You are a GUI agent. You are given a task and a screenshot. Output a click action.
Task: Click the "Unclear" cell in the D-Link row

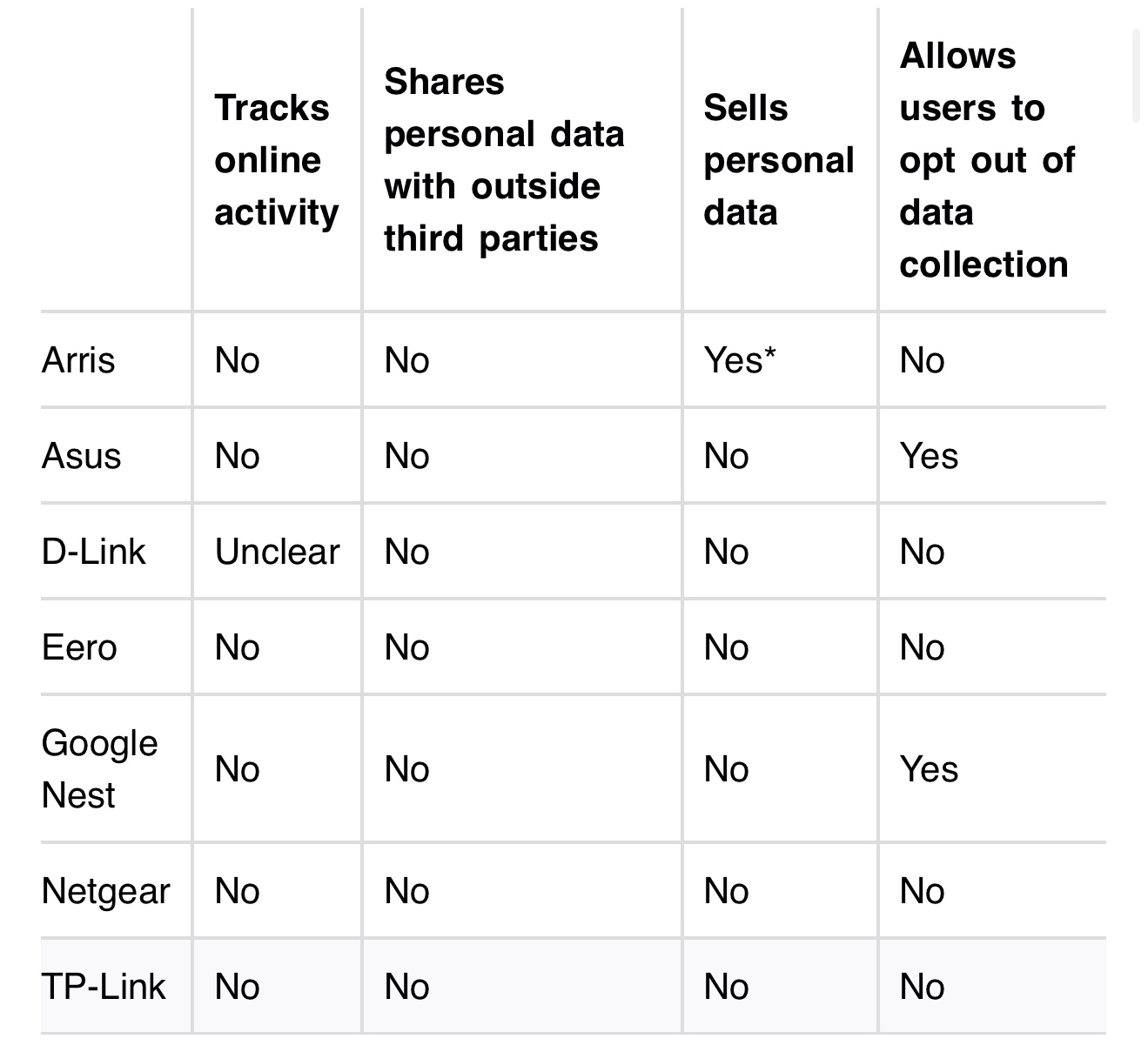click(277, 552)
